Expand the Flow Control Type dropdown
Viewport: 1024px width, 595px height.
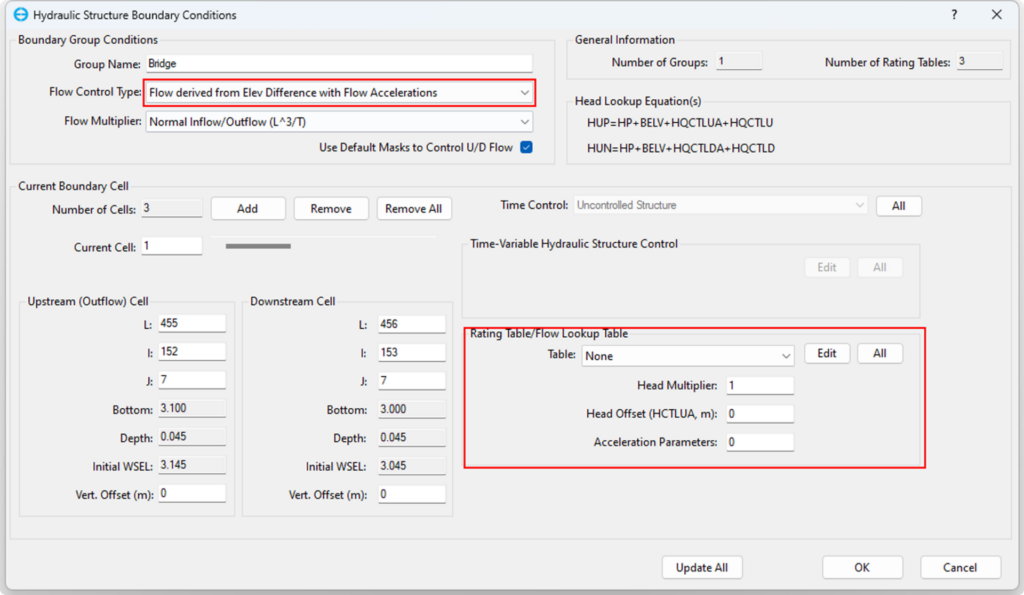(x=525, y=93)
